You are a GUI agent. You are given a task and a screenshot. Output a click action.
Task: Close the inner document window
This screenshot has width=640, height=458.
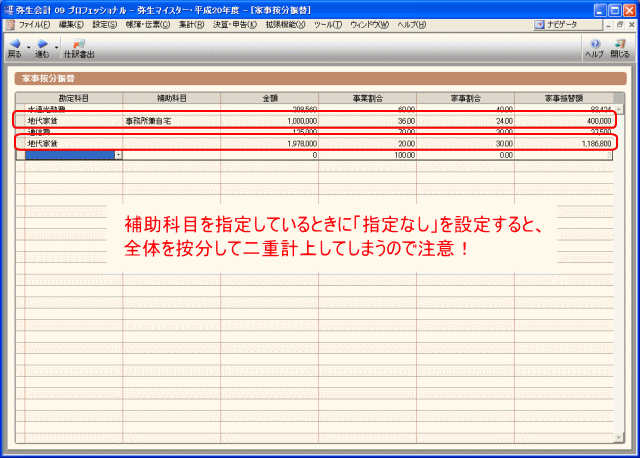pyautogui.click(x=631, y=25)
